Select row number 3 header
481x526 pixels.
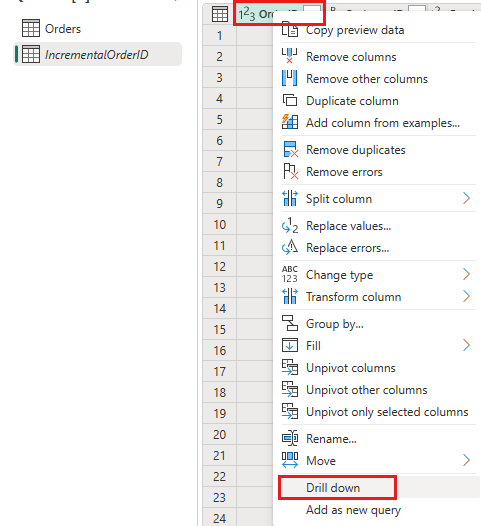220,77
